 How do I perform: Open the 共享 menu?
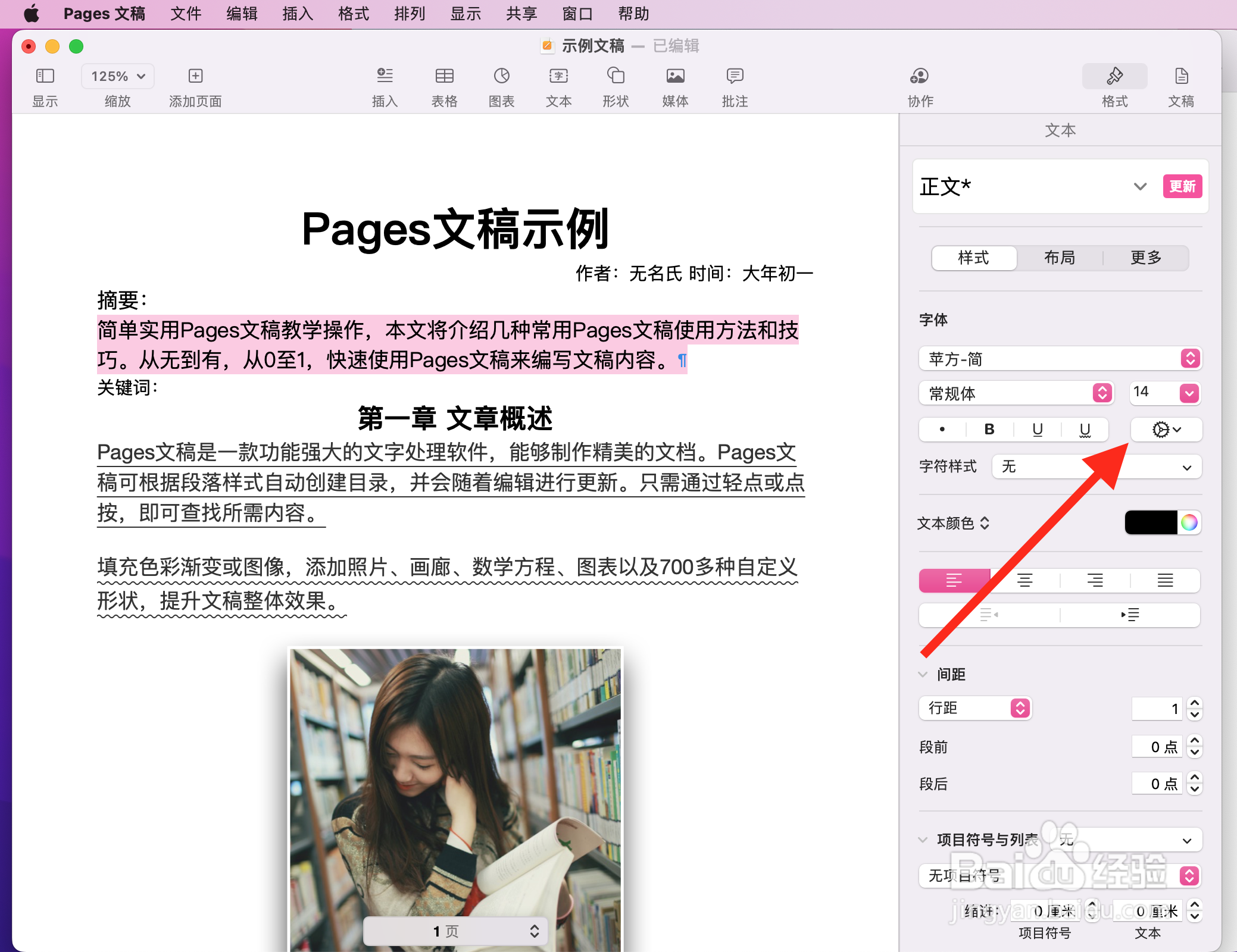(521, 13)
